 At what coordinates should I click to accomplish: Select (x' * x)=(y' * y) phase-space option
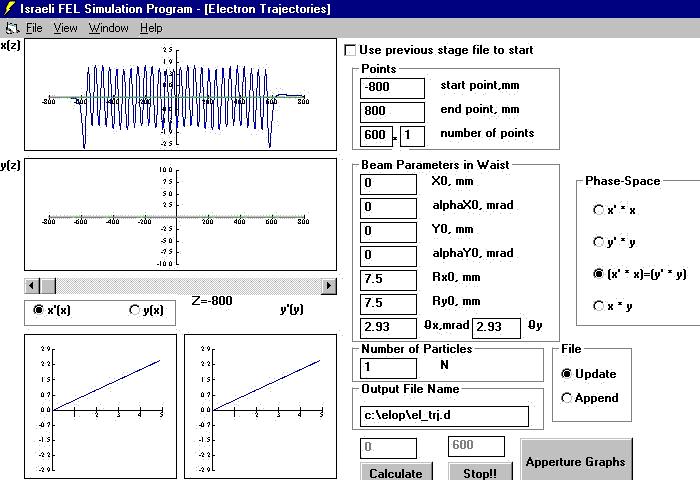(598, 273)
